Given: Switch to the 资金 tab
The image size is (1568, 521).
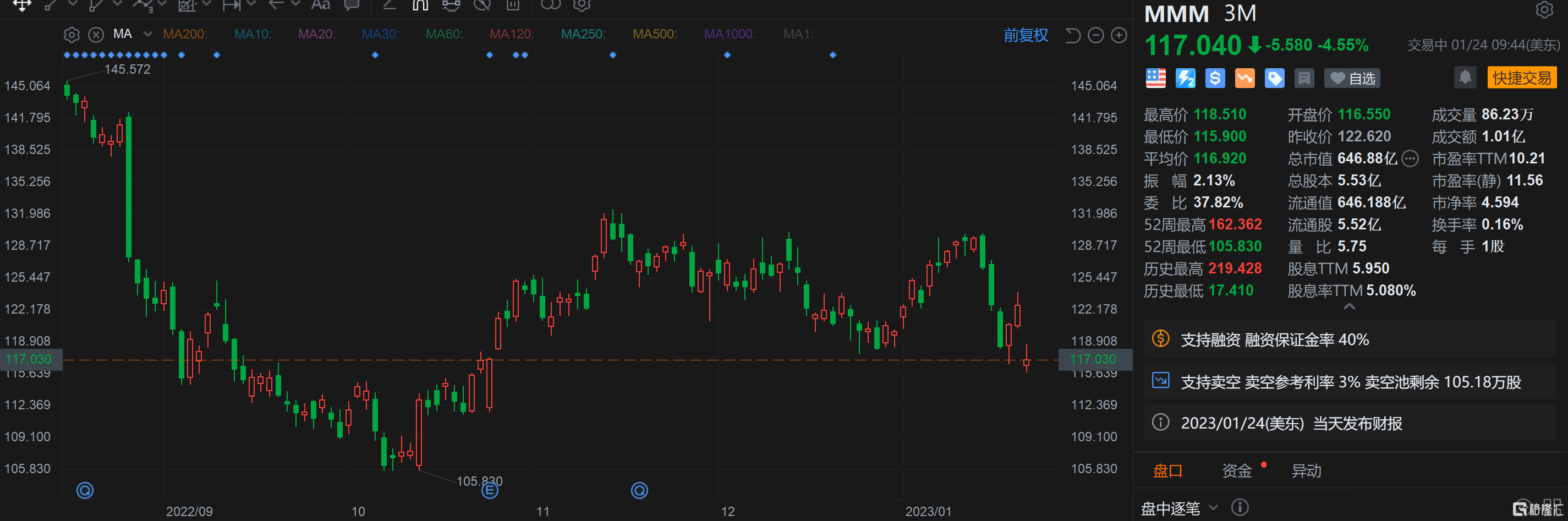Looking at the screenshot, I should coord(1237,471).
